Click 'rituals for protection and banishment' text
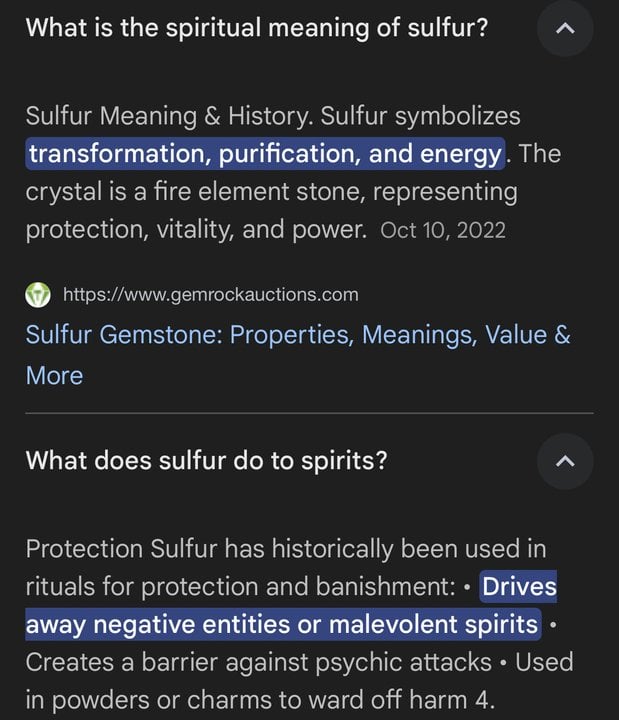The height and width of the screenshot is (720, 619). [240, 587]
